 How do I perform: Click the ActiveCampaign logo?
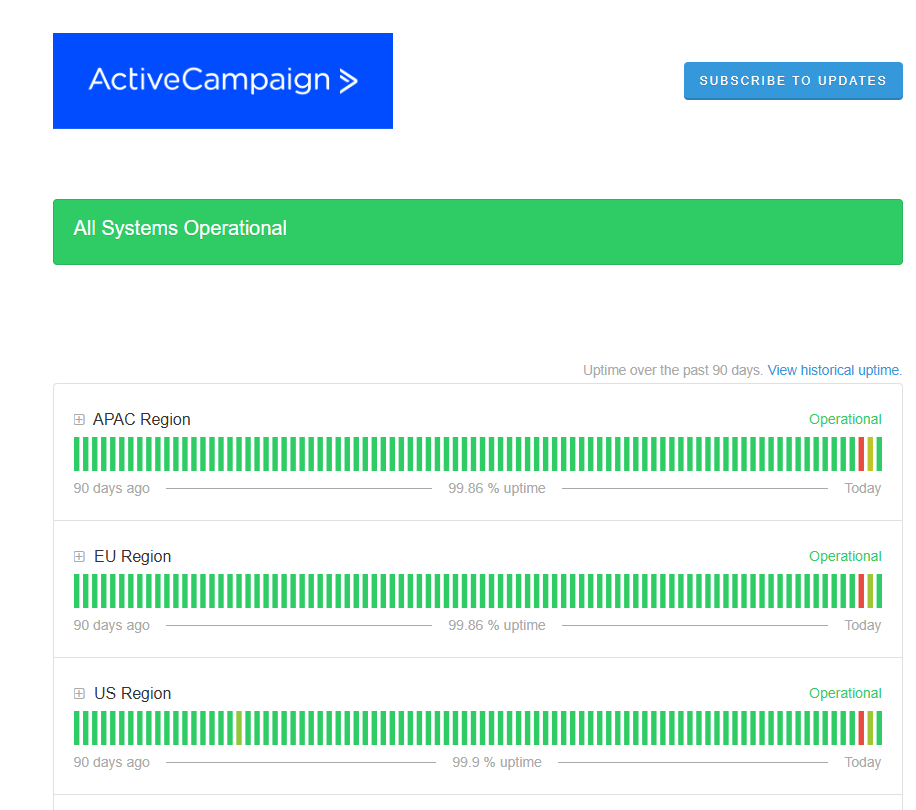click(222, 81)
